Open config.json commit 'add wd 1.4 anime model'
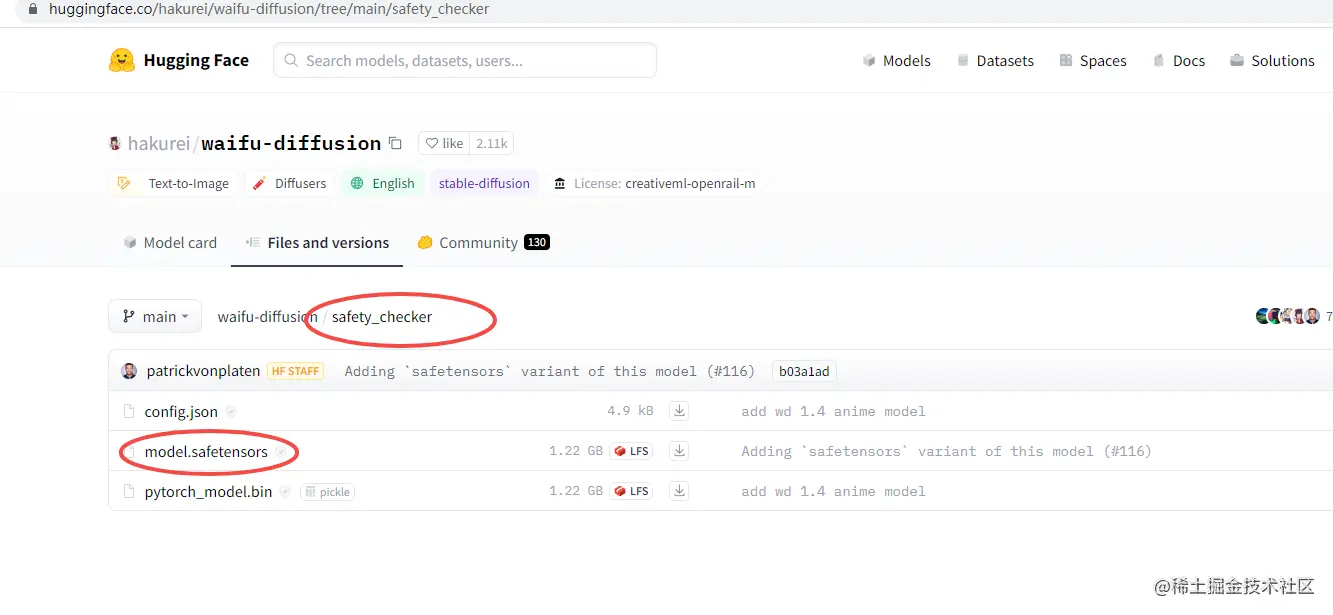Image resolution: width=1333 pixels, height=615 pixels. tap(833, 411)
